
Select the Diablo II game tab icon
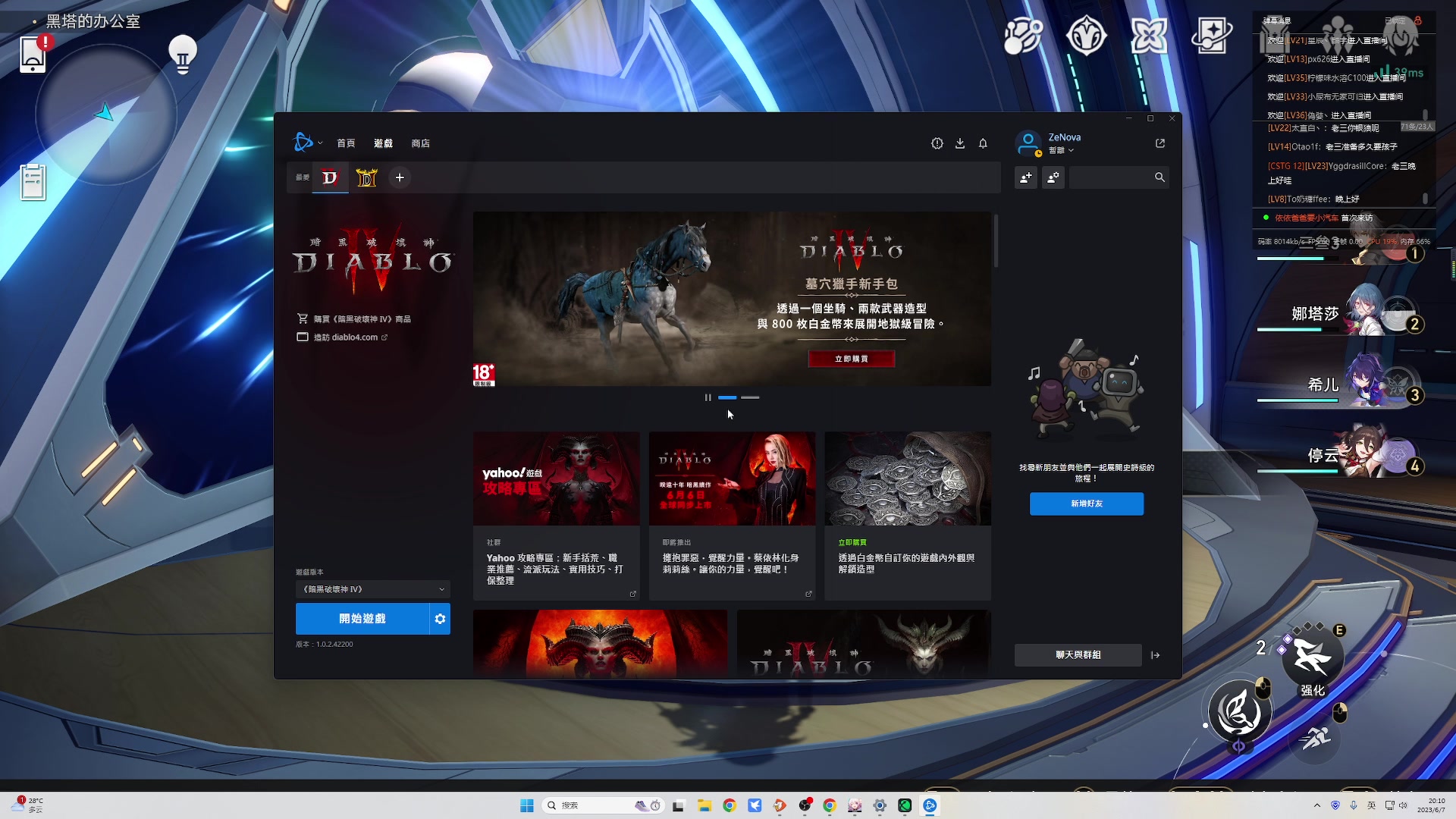(367, 177)
